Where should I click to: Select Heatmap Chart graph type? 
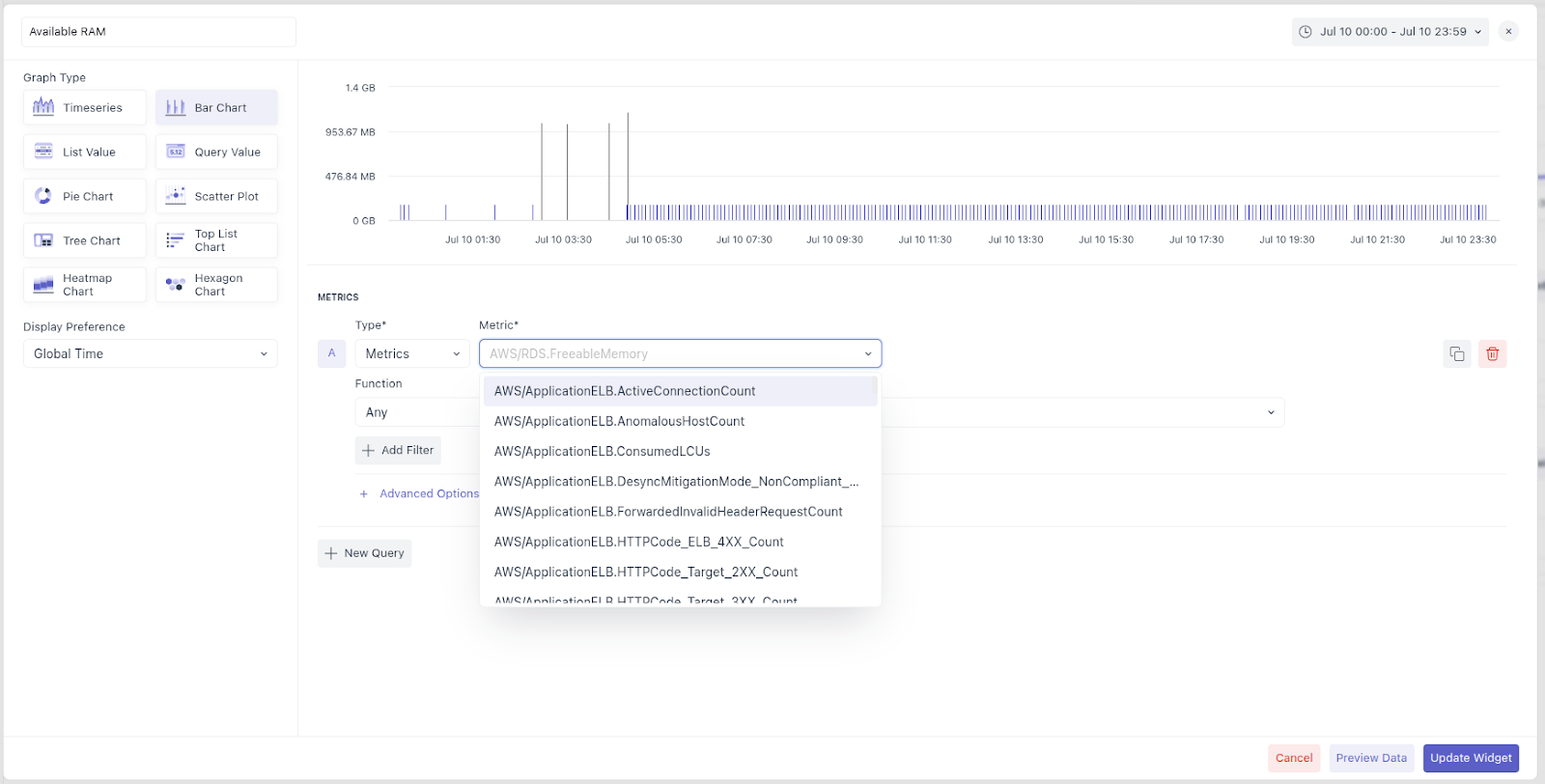pyautogui.click(x=85, y=285)
